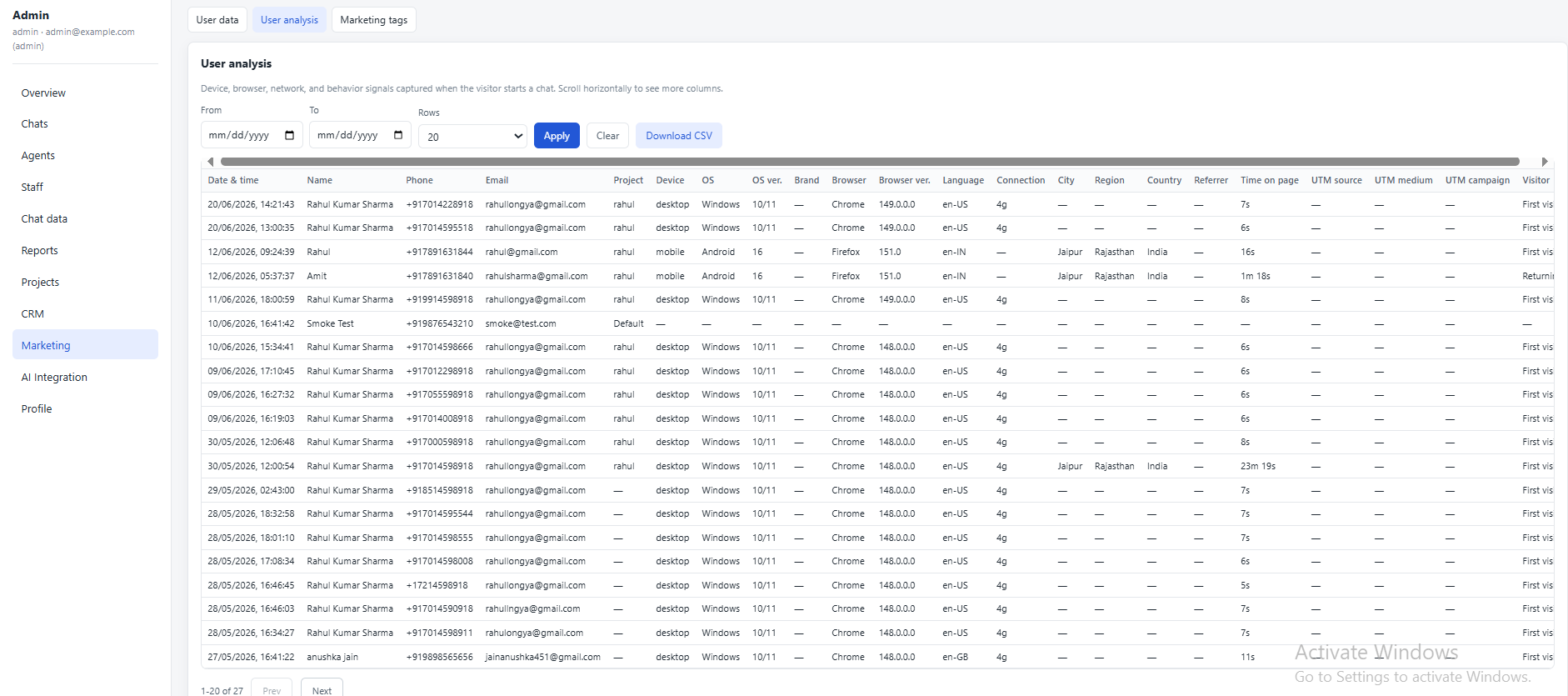
Task: Select the User analysis tab
Action: pos(289,20)
